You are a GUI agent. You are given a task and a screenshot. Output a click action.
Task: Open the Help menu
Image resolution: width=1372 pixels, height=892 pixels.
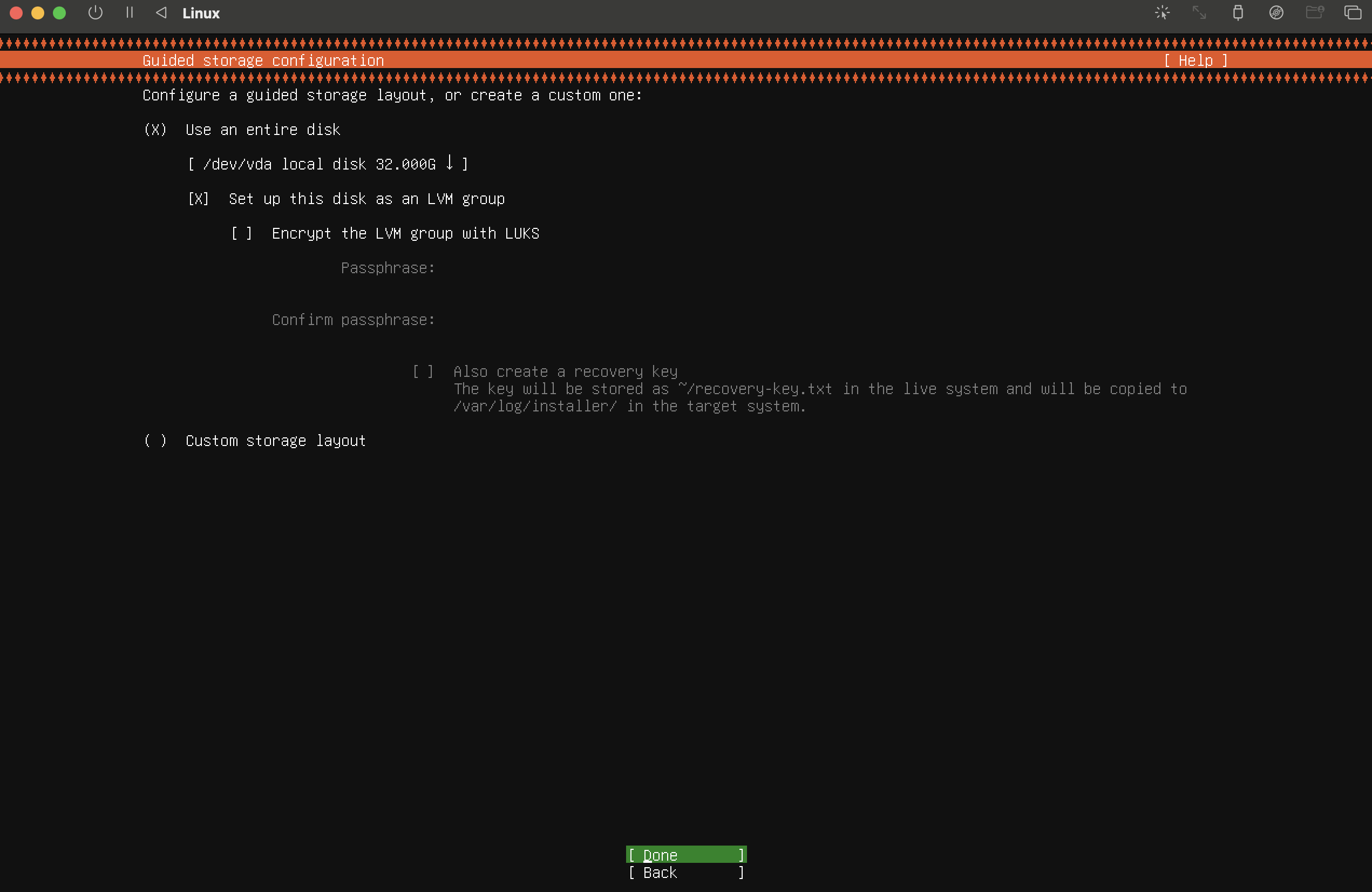click(1196, 60)
